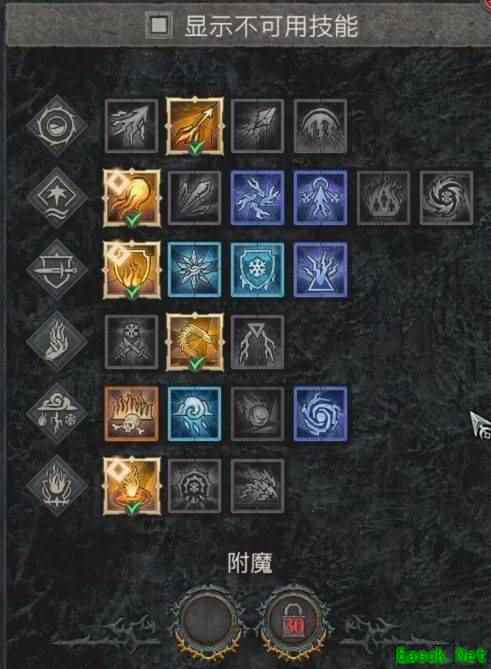The width and height of the screenshot is (491, 669).
Task: Select the Blizzard cloud skill icon
Action: (195, 414)
